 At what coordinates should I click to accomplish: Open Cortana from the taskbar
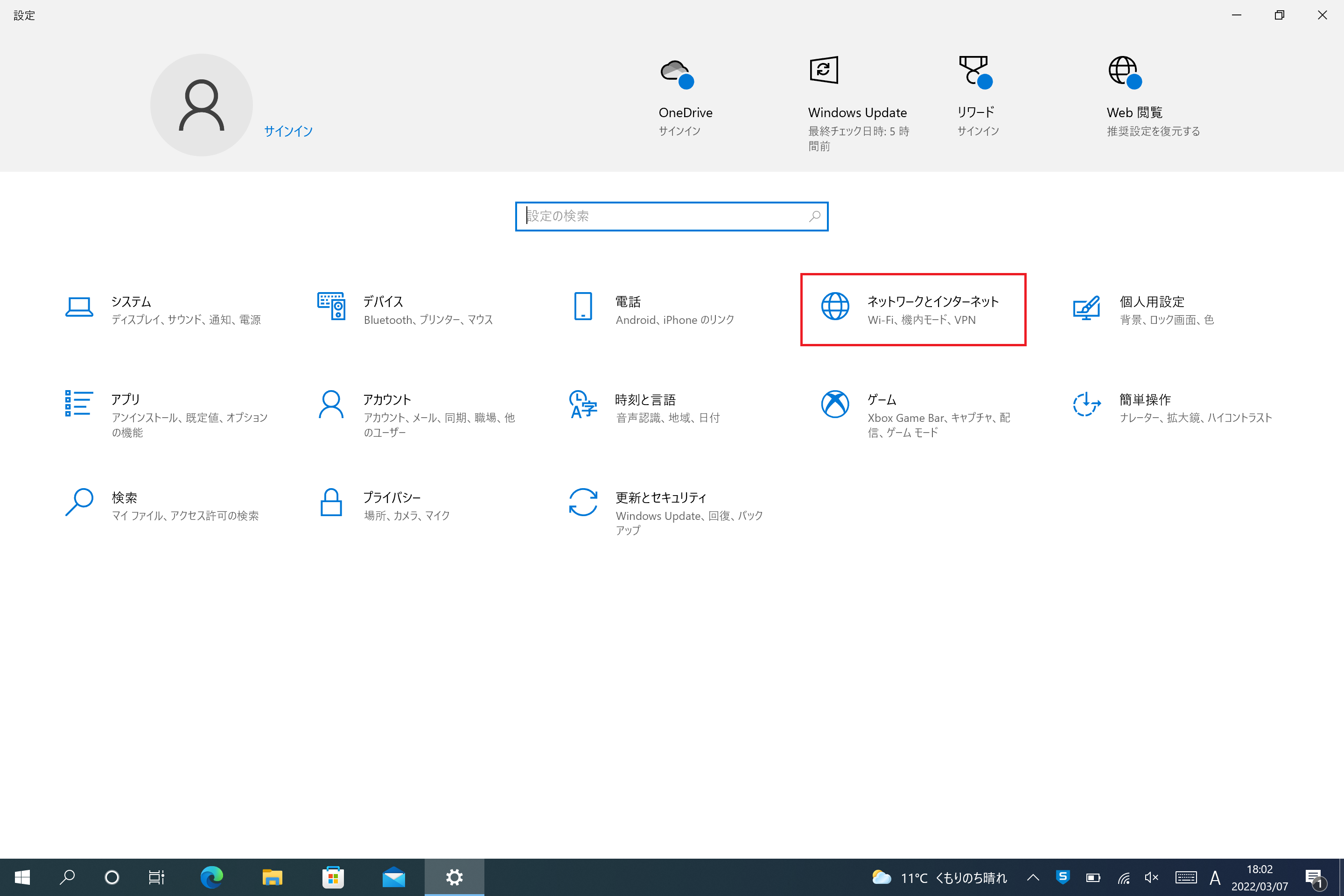[x=112, y=877]
